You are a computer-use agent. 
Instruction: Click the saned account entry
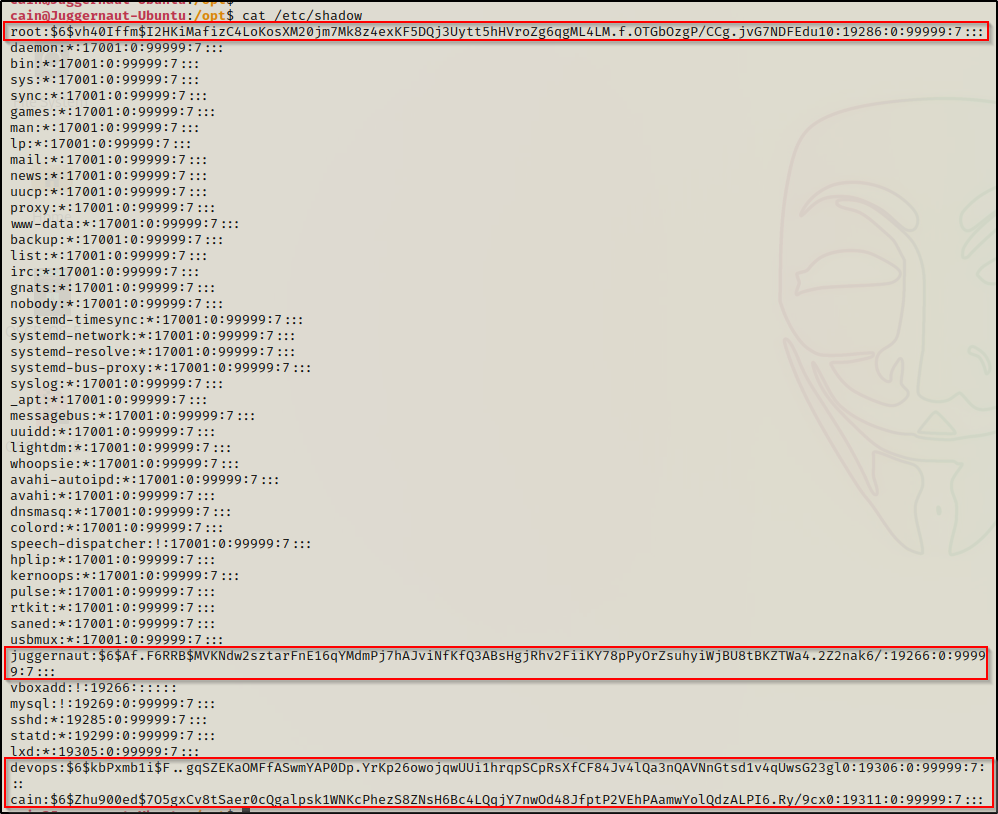[113, 624]
